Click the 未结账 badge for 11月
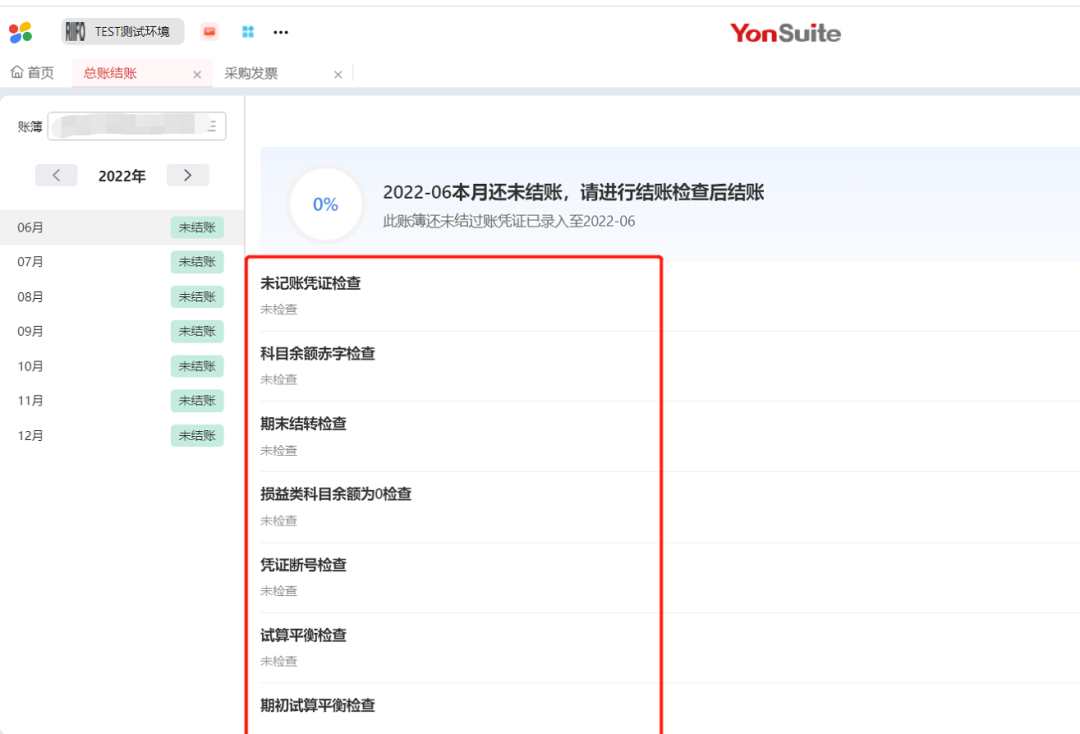 coord(197,401)
